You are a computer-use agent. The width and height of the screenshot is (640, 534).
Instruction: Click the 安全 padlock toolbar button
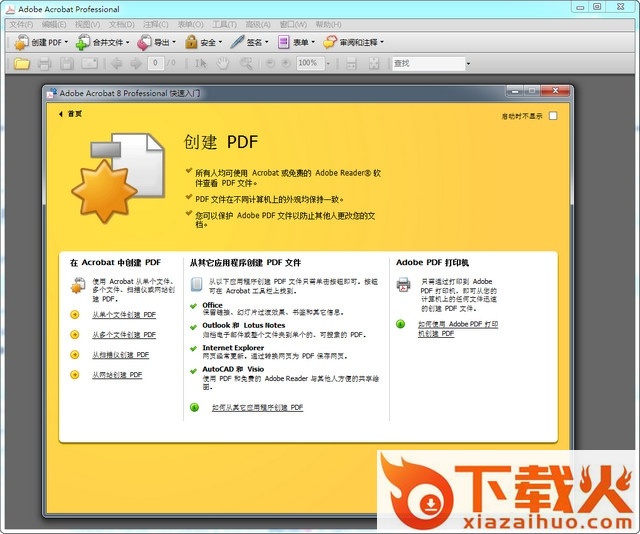point(203,42)
